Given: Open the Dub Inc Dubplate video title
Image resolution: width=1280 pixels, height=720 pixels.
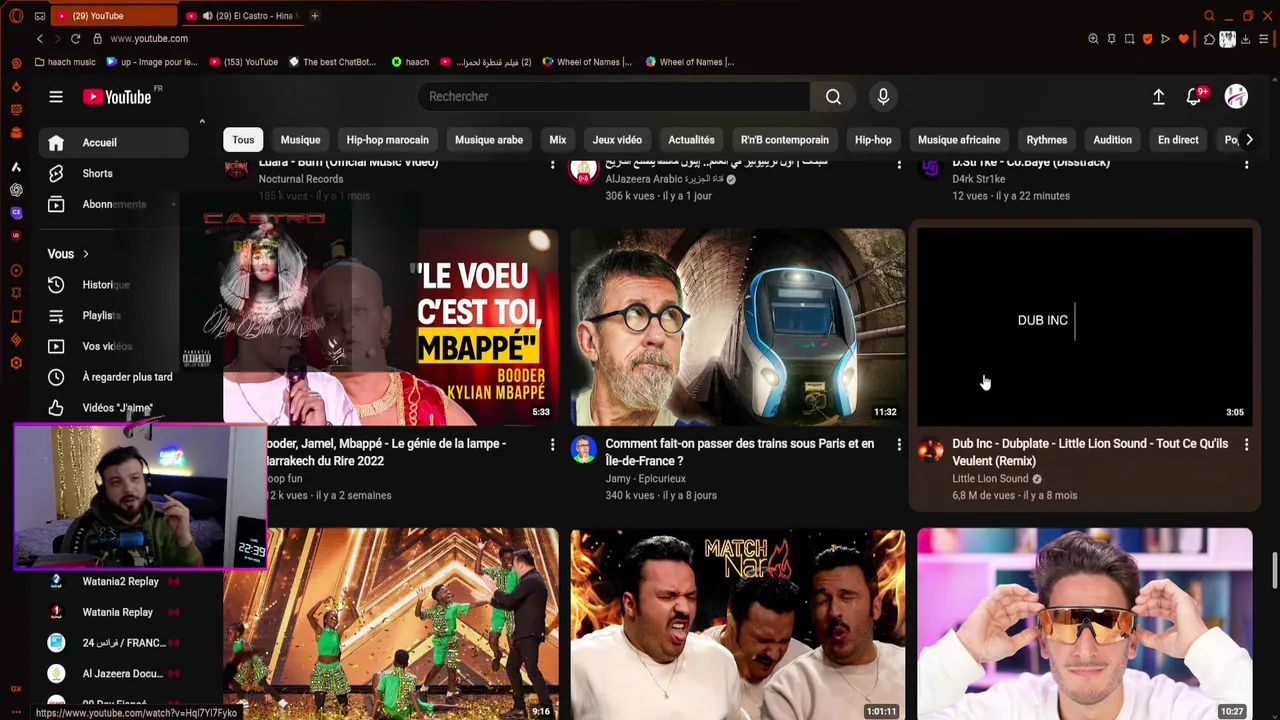Looking at the screenshot, I should point(1090,452).
